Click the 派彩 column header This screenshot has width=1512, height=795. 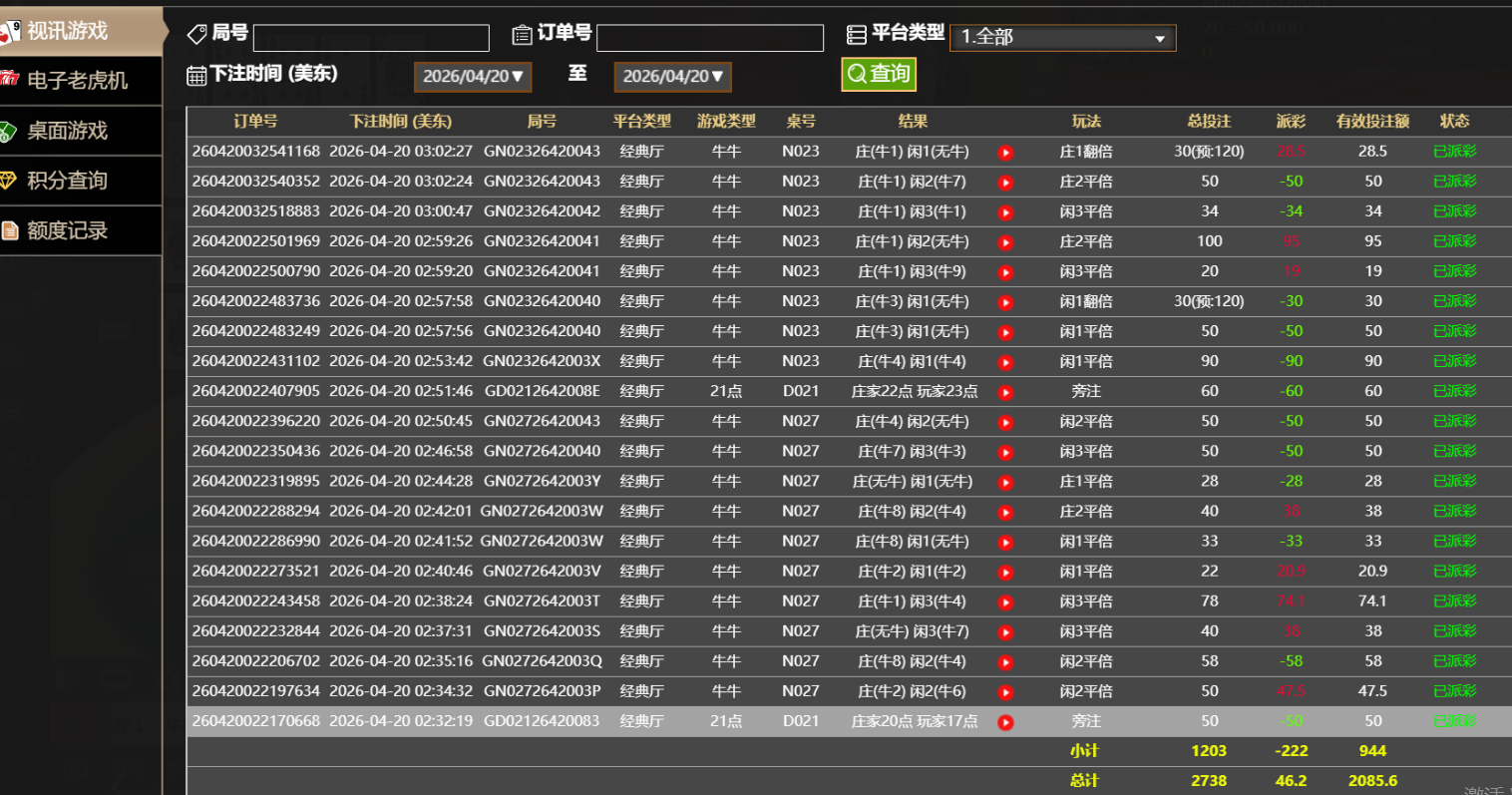(1291, 122)
